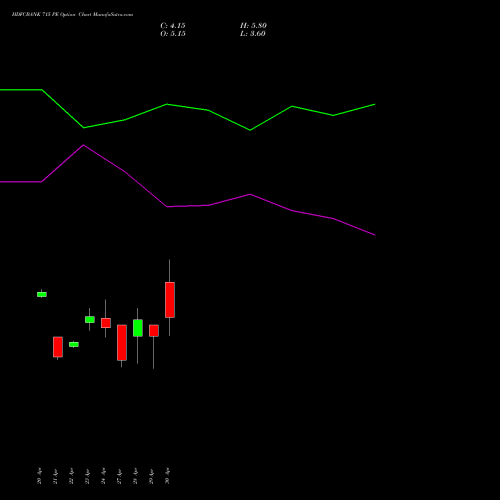Viewport: 500px width, 500px height.
Task: Click the '27 Apr' date label
Action: [x=120, y=476]
